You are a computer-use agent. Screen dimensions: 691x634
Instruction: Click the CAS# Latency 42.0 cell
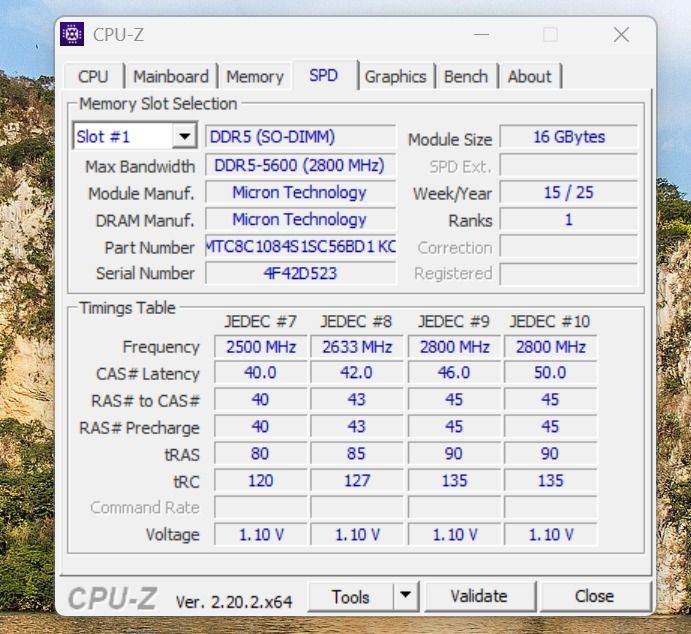357,373
